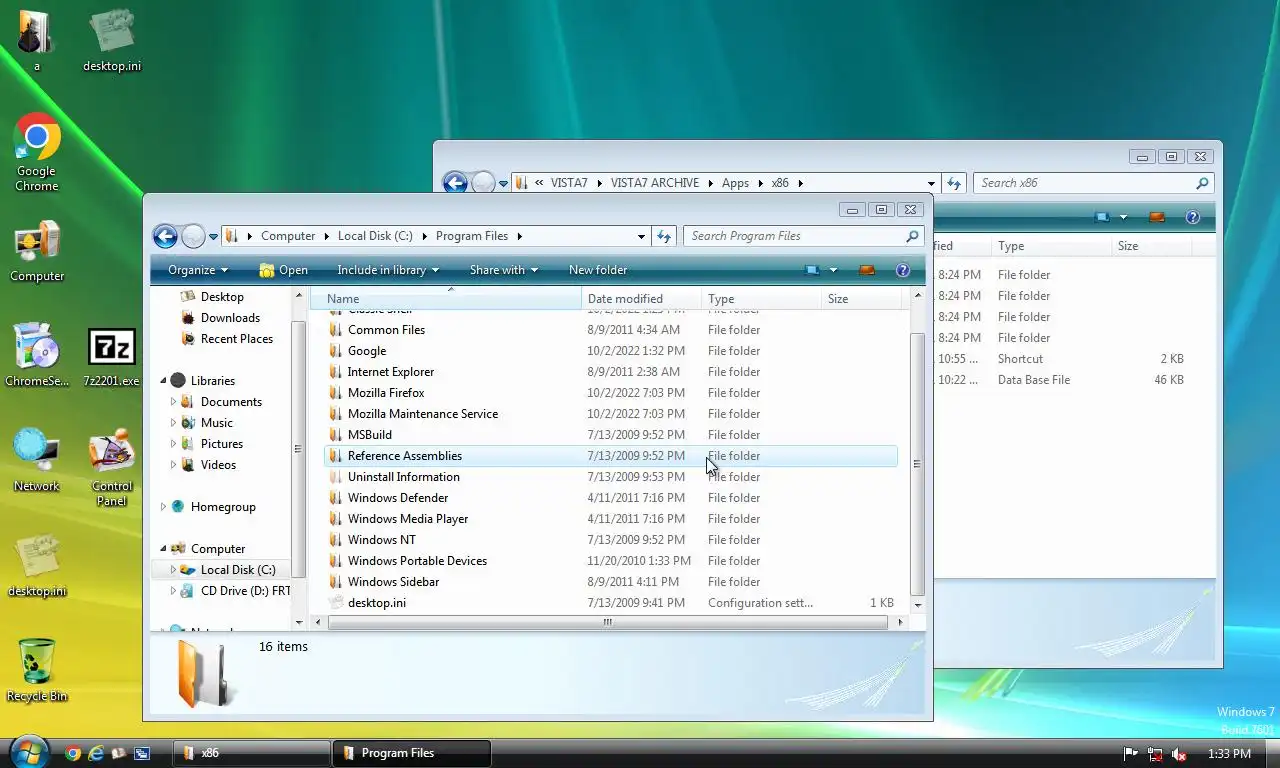Select the Computer desktop icon
The height and width of the screenshot is (768, 1280).
(x=37, y=252)
